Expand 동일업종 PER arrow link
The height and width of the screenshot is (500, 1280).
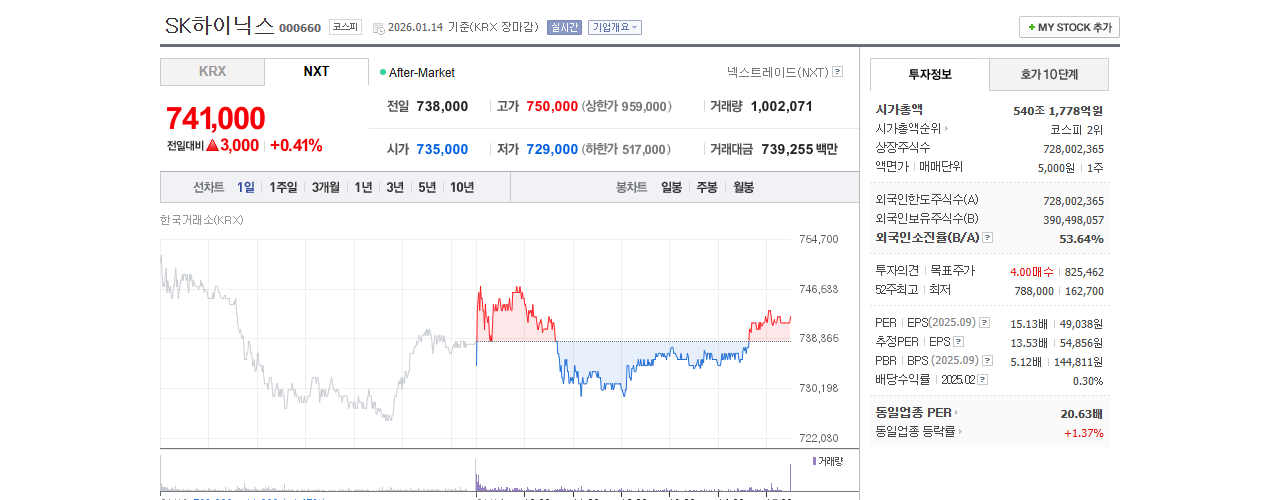(x=956, y=412)
